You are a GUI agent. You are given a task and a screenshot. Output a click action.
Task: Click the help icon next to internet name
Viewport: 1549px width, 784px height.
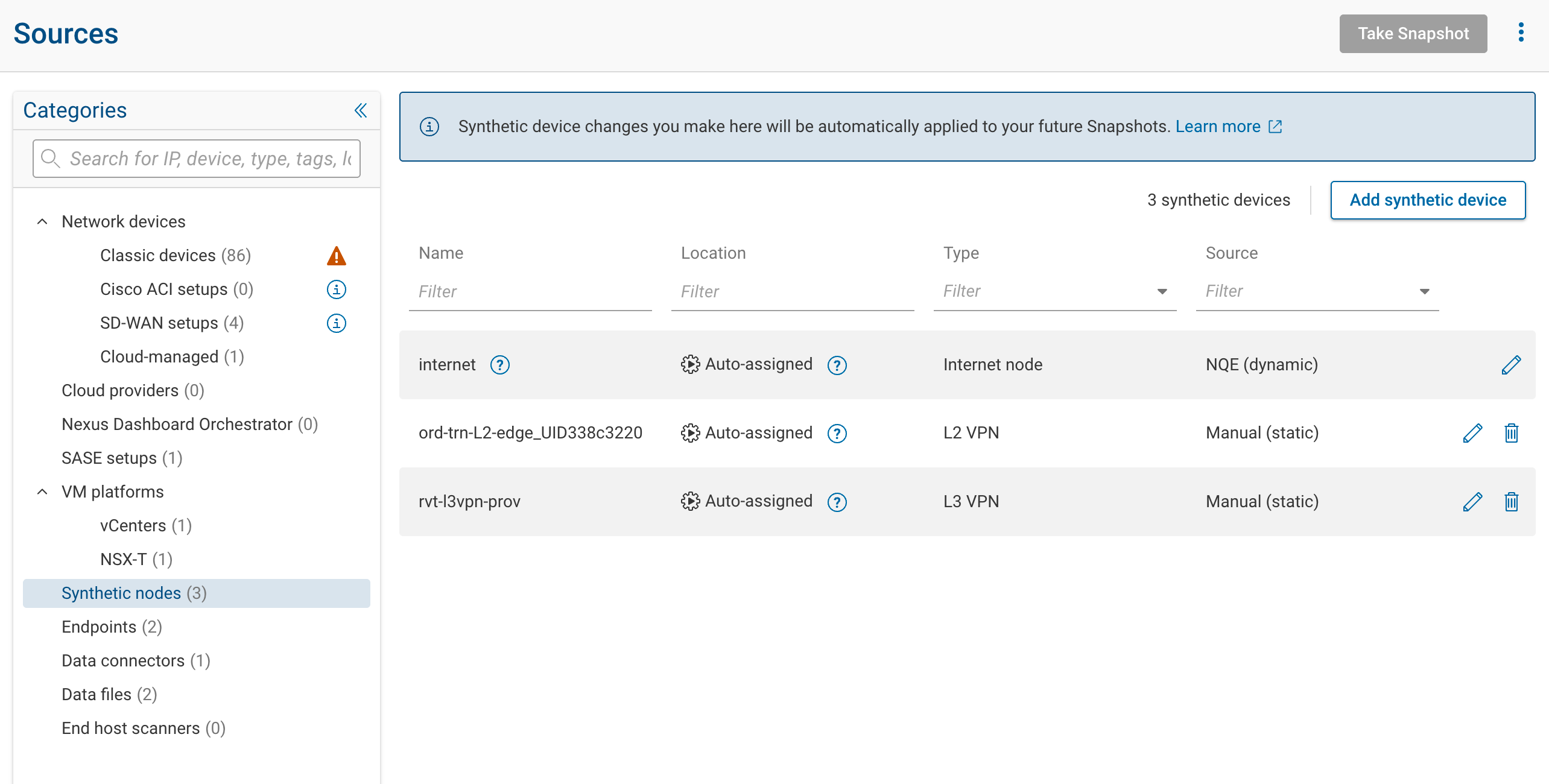tap(500, 365)
